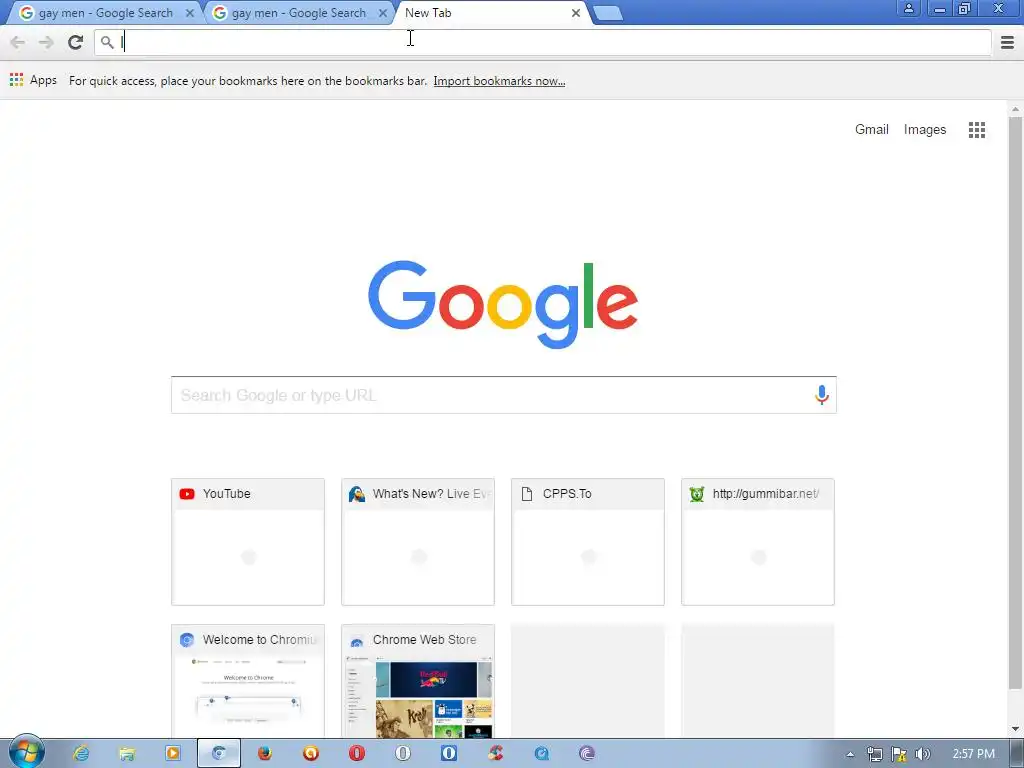Open the gummibar.net tile
Viewport: 1024px width, 768px height.
click(x=758, y=541)
